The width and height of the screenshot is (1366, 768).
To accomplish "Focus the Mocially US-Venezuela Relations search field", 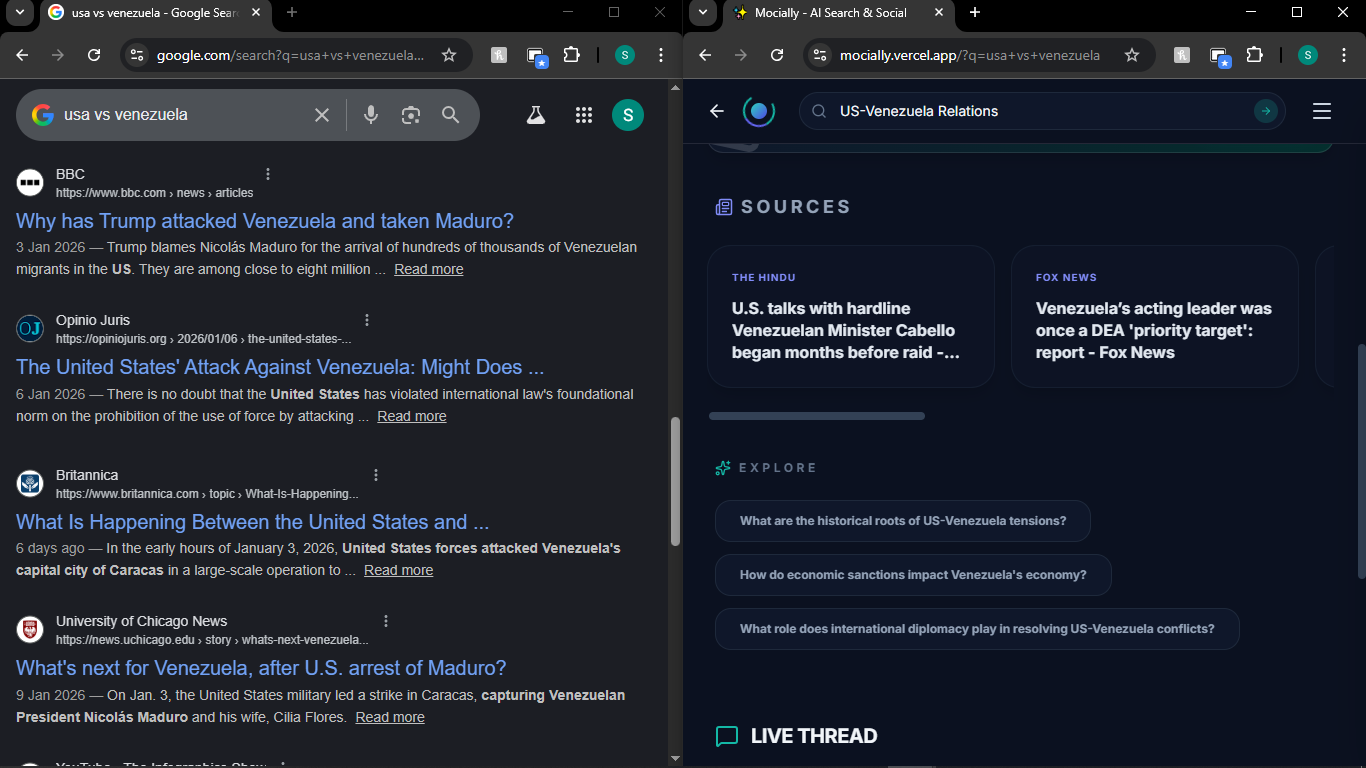I will [1040, 111].
